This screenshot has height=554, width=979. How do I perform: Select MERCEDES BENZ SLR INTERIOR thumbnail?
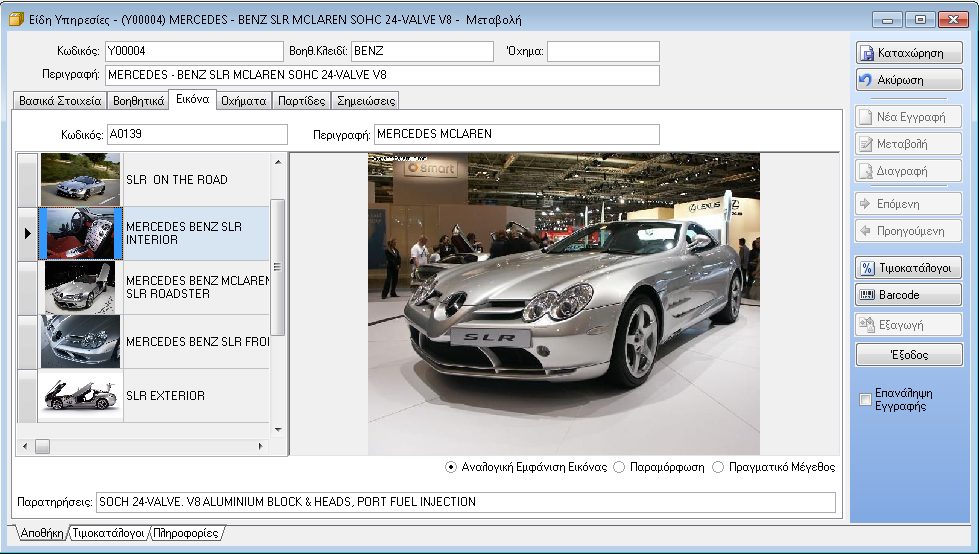coord(81,234)
